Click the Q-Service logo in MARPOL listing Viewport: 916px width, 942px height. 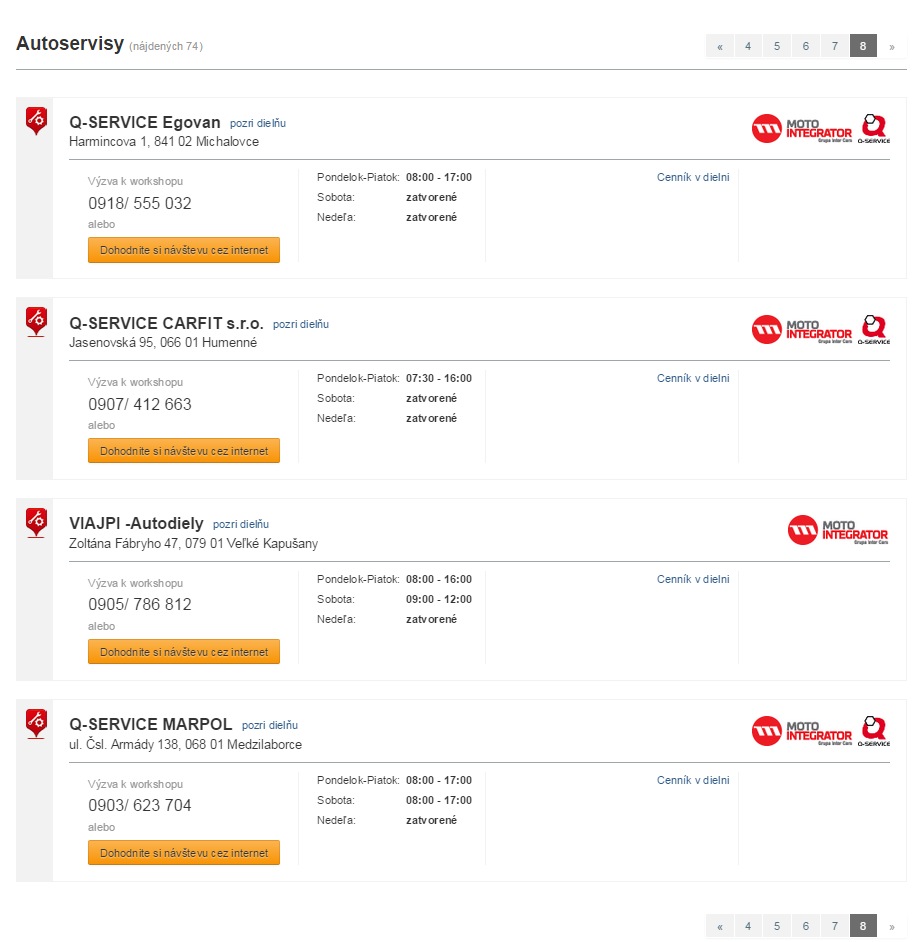point(874,731)
